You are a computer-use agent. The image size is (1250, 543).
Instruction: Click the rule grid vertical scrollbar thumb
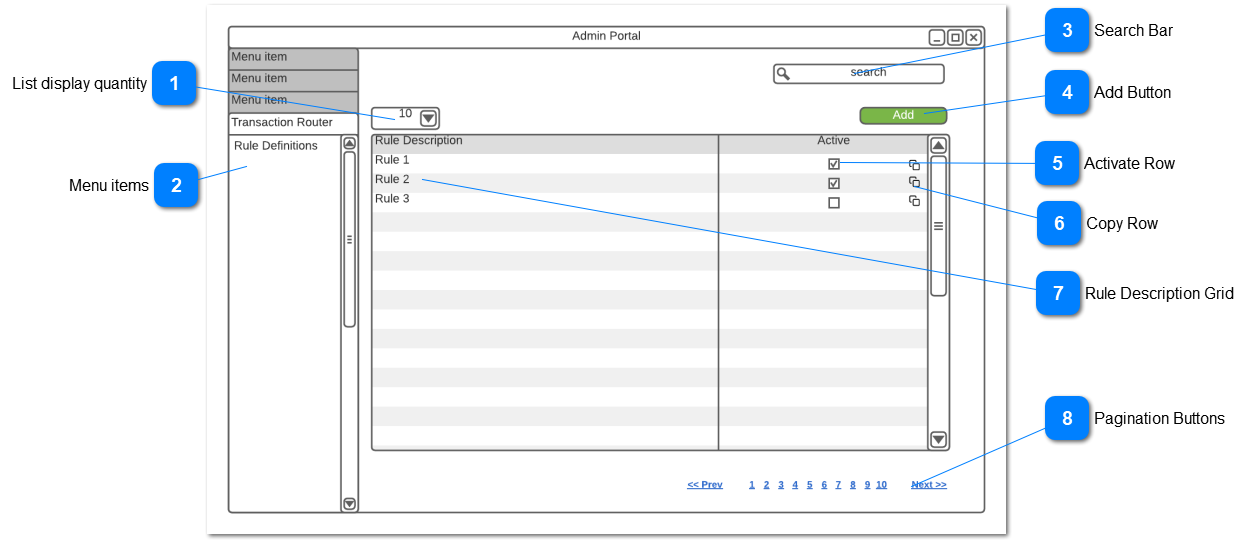click(x=938, y=226)
